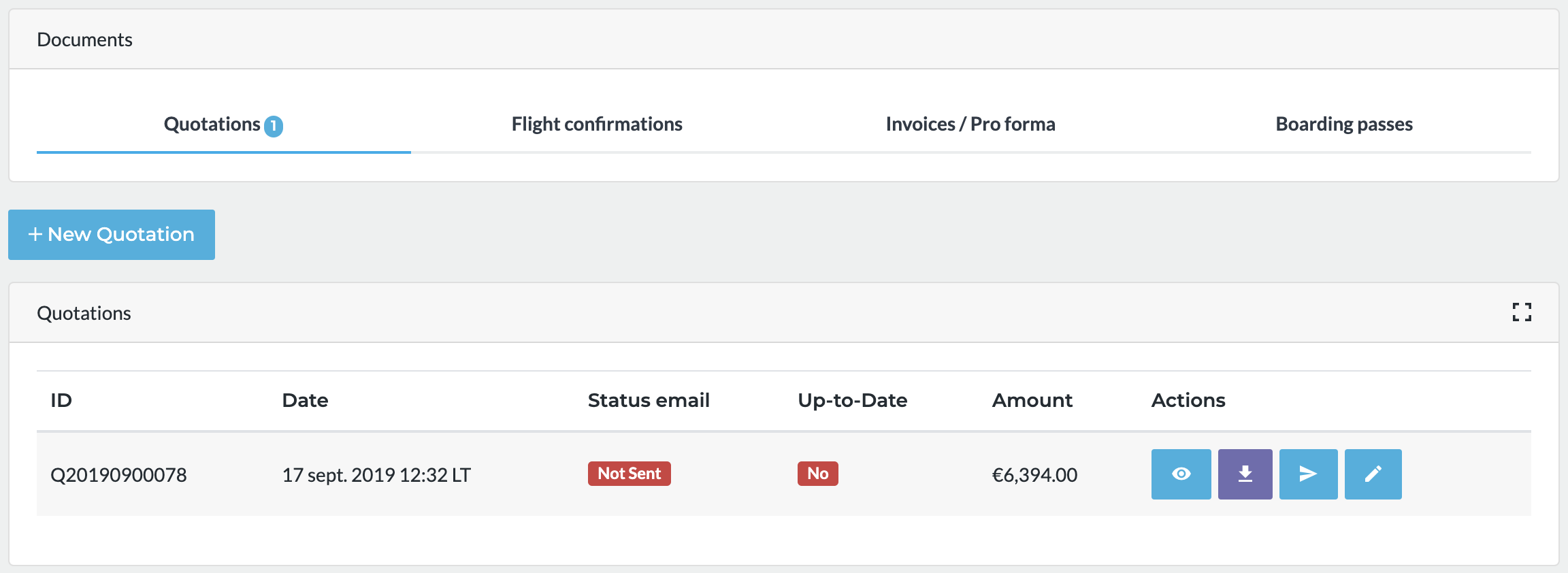Viewport: 1568px width, 573px height.
Task: Edit the quotation using the pencil icon
Action: [1373, 474]
